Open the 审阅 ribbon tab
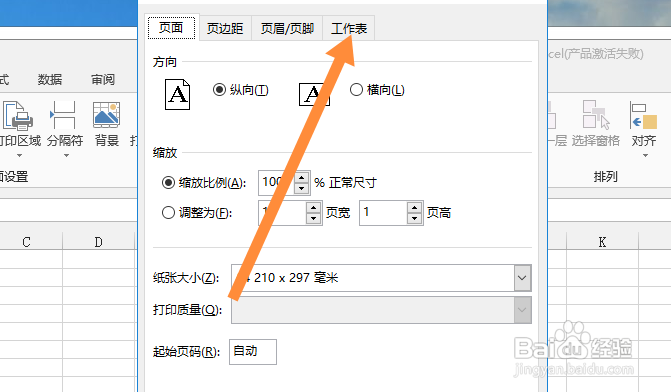The image size is (671, 392). 103,80
